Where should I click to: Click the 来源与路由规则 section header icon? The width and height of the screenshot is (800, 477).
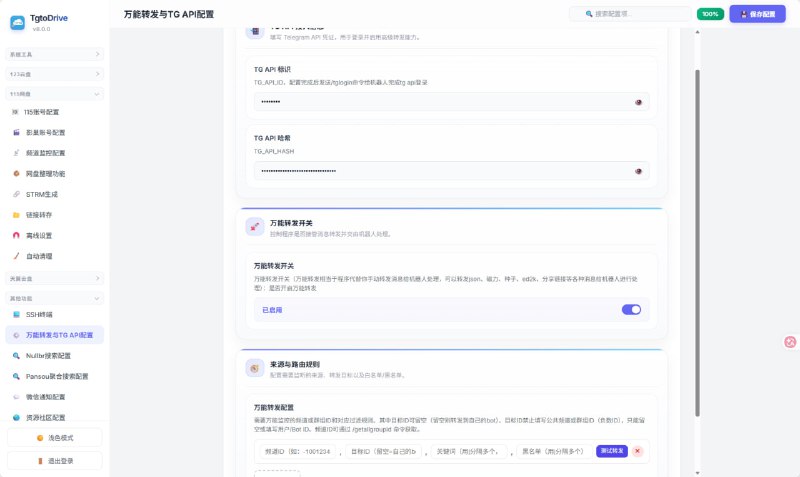coord(255,368)
